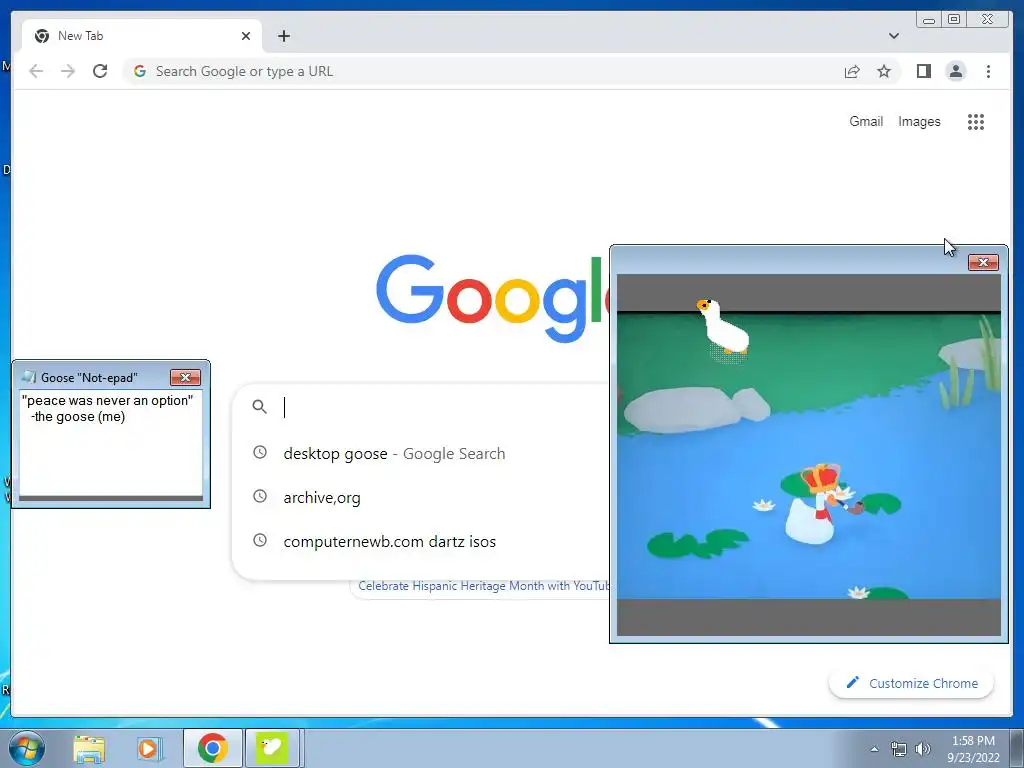The image size is (1024, 768).
Task: Click the Goose Not-epad title icon
Action: point(29,377)
